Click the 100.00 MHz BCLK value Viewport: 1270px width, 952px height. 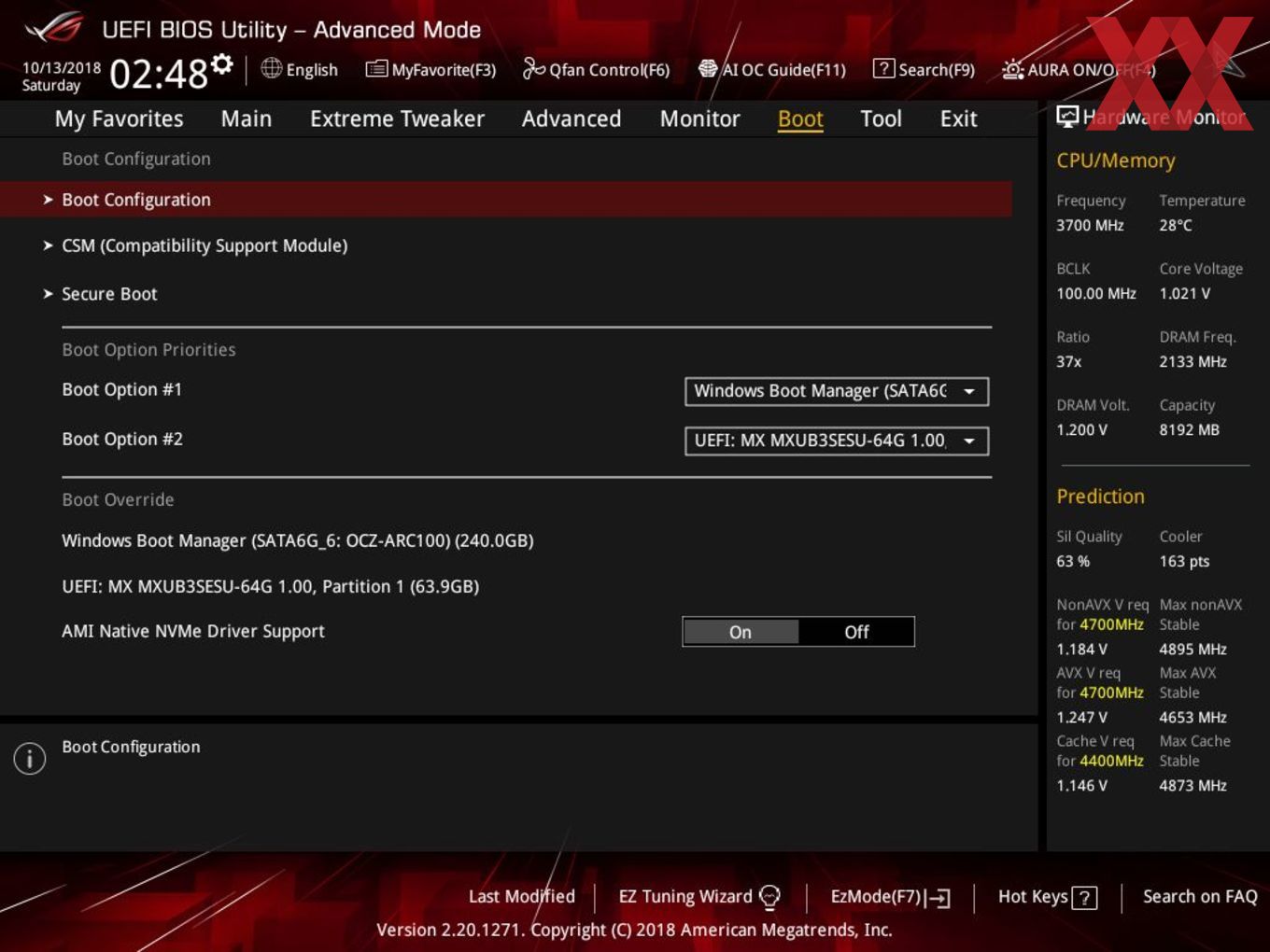coord(1096,293)
